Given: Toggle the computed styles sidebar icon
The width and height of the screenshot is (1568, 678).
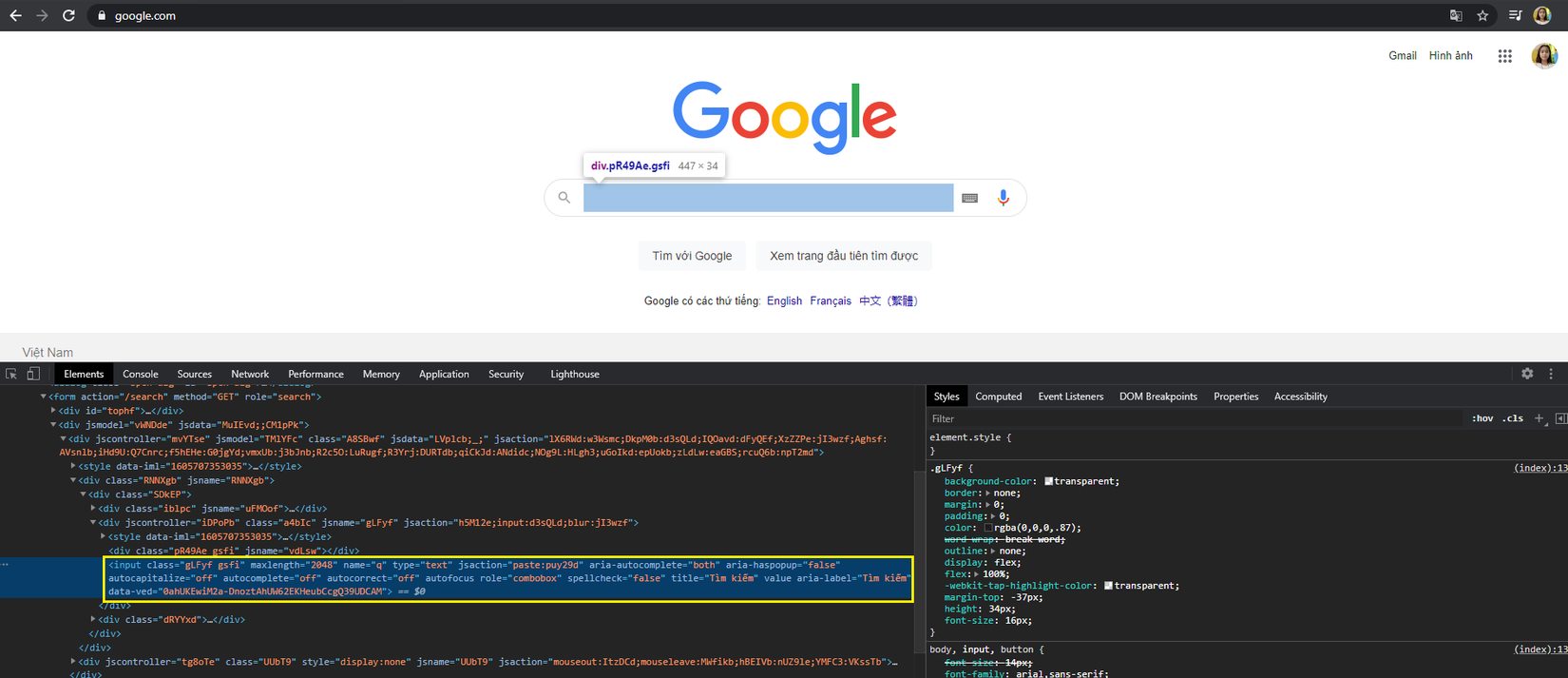Looking at the screenshot, I should pyautogui.click(x=1560, y=418).
